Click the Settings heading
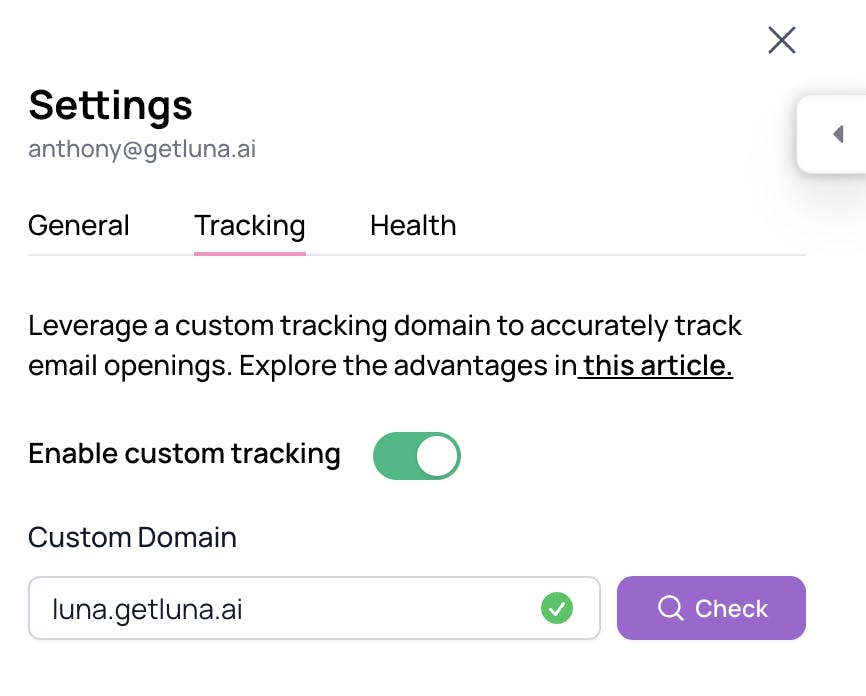The width and height of the screenshot is (866, 696). point(111,105)
